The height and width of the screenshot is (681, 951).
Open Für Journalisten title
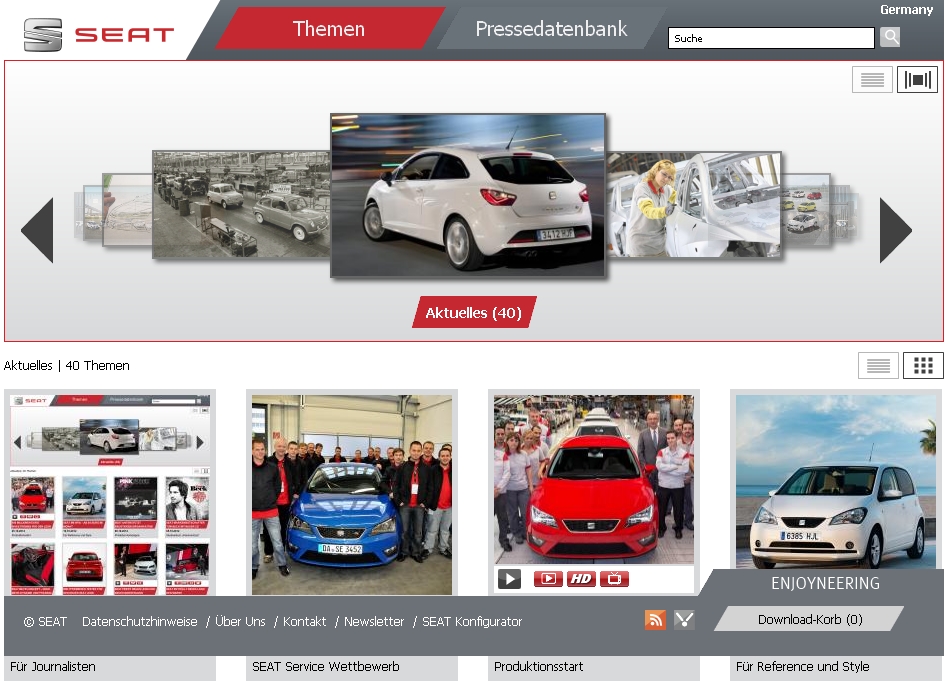[x=53, y=666]
